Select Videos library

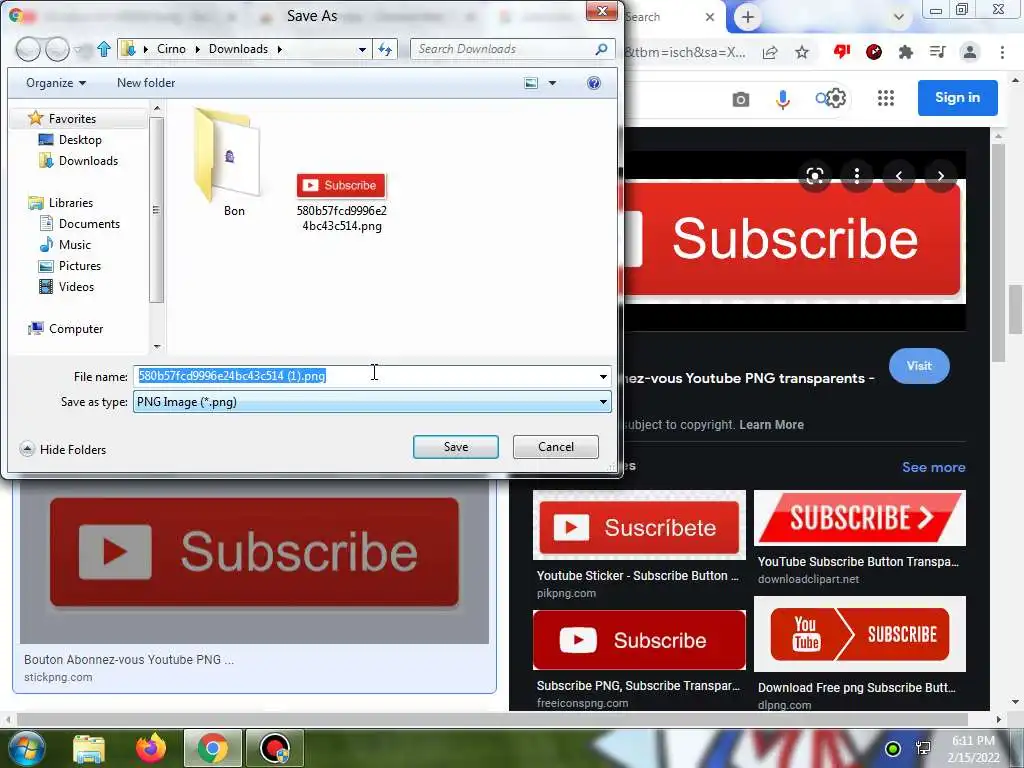coord(76,287)
